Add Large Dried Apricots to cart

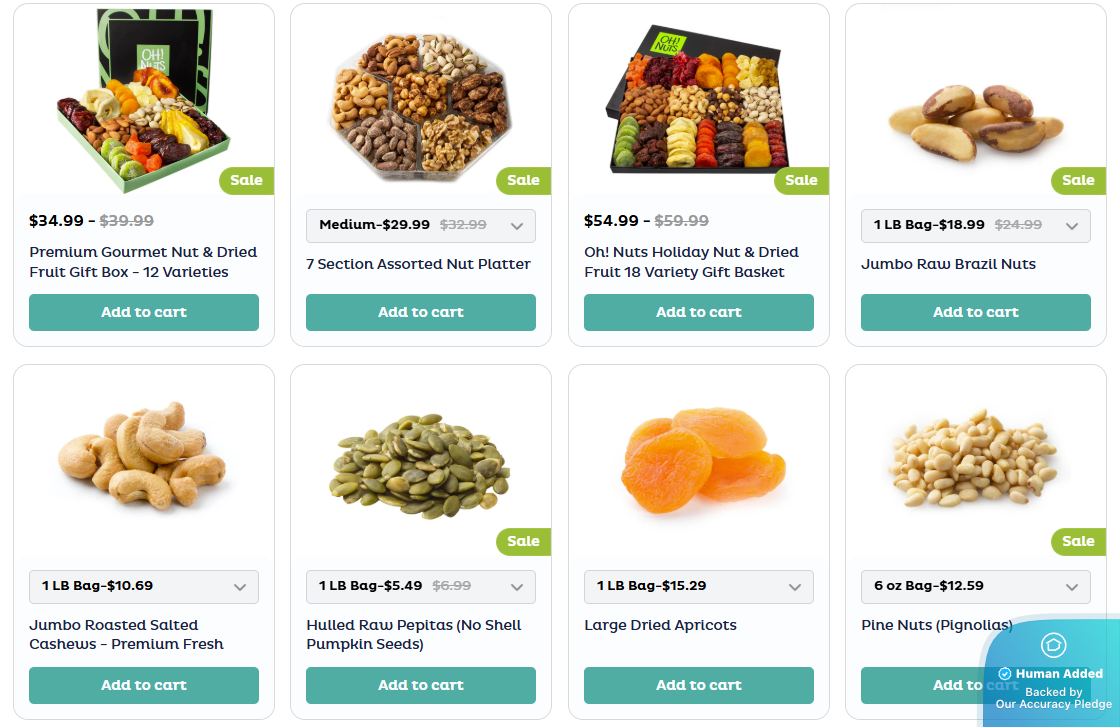698,686
